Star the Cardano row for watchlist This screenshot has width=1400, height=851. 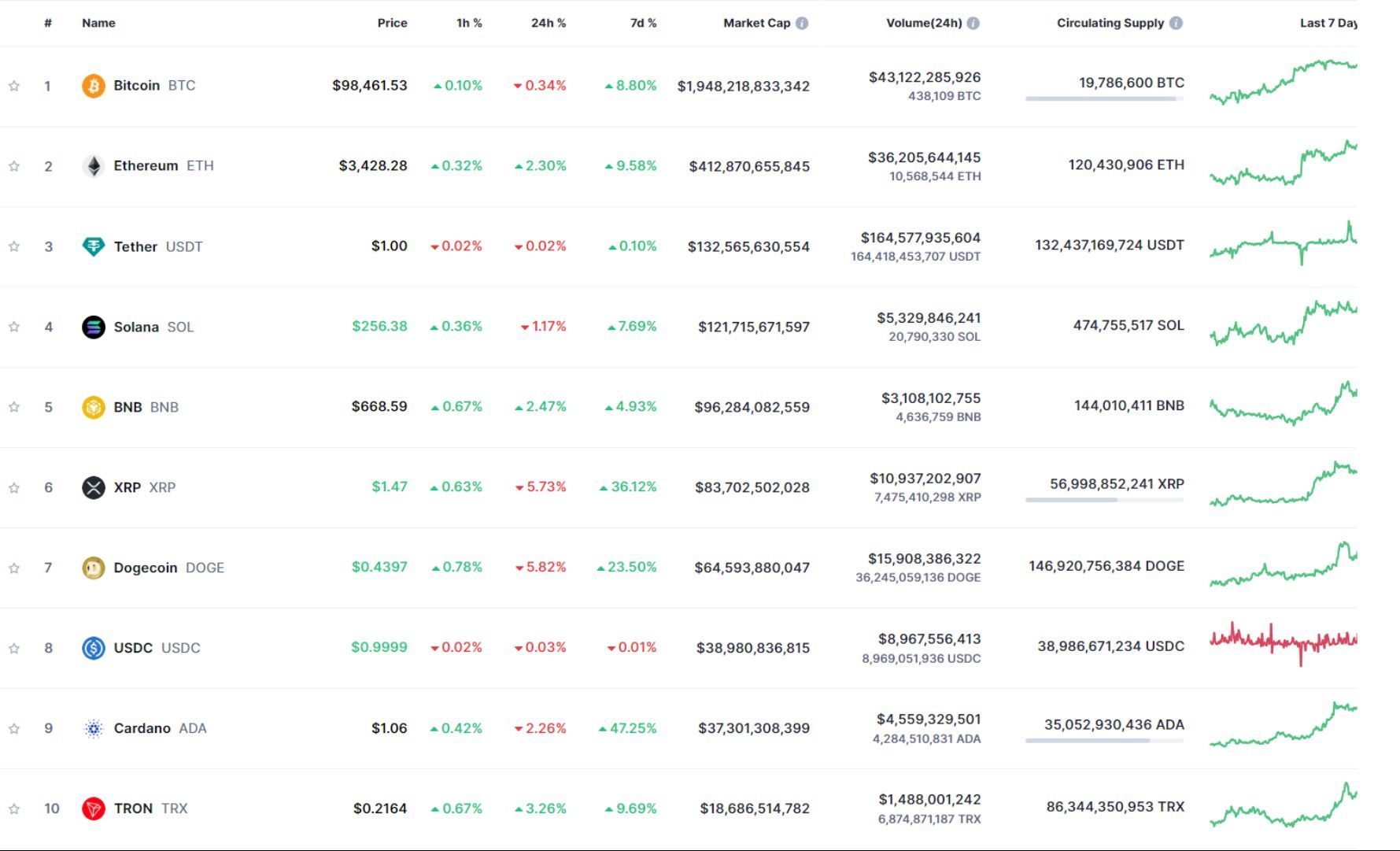[13, 727]
